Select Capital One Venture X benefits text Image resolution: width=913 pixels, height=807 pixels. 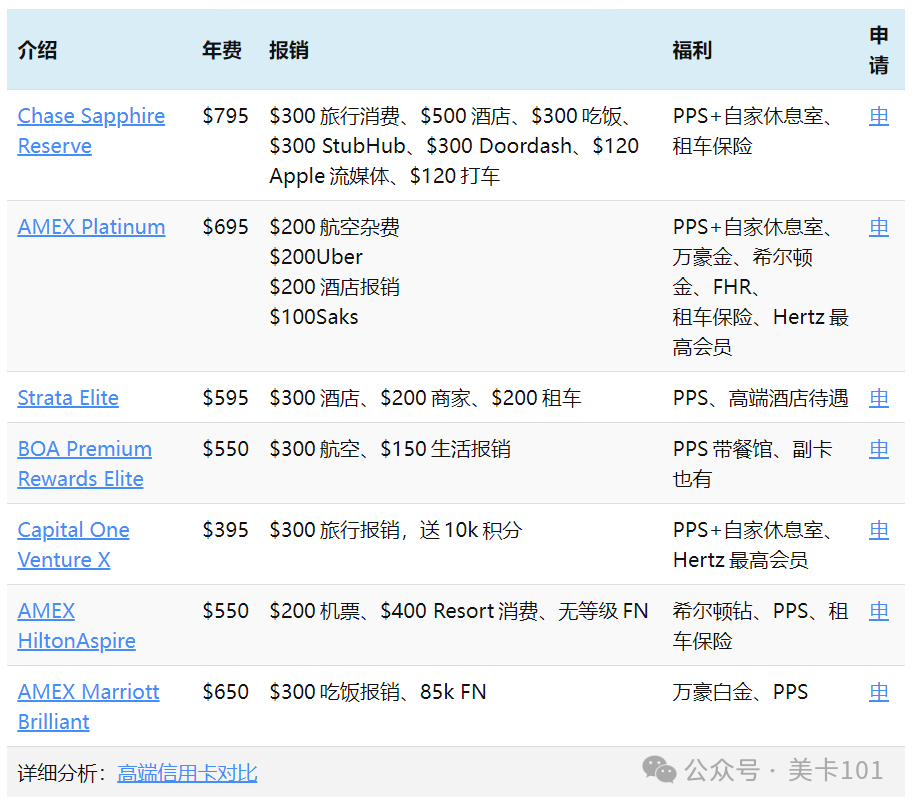(x=753, y=544)
